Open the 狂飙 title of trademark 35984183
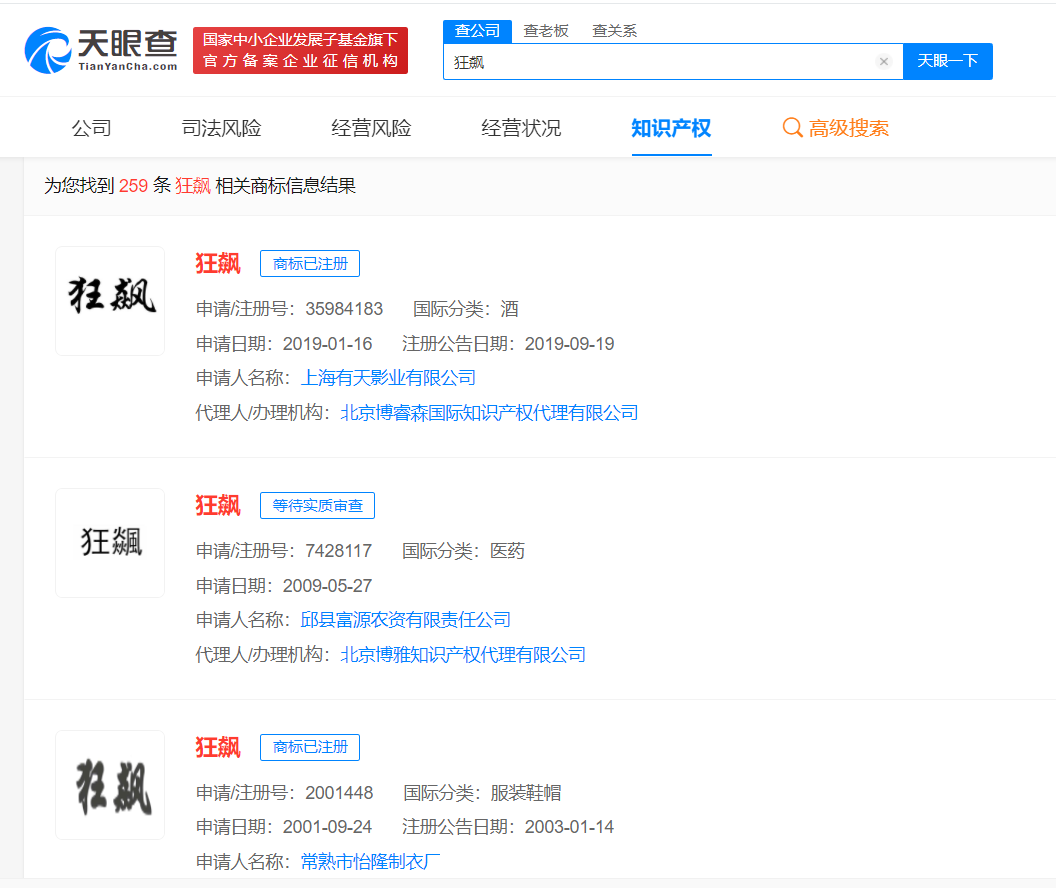The image size is (1056, 888). (218, 263)
